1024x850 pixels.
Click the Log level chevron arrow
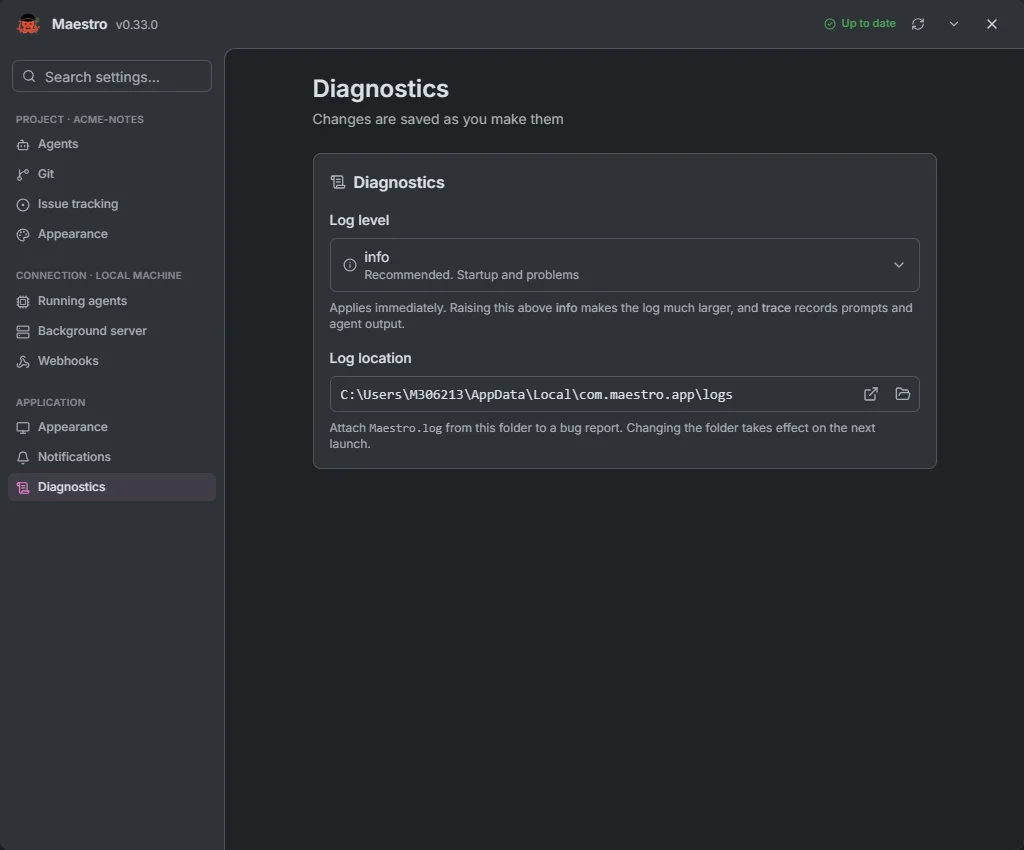[x=899, y=265]
